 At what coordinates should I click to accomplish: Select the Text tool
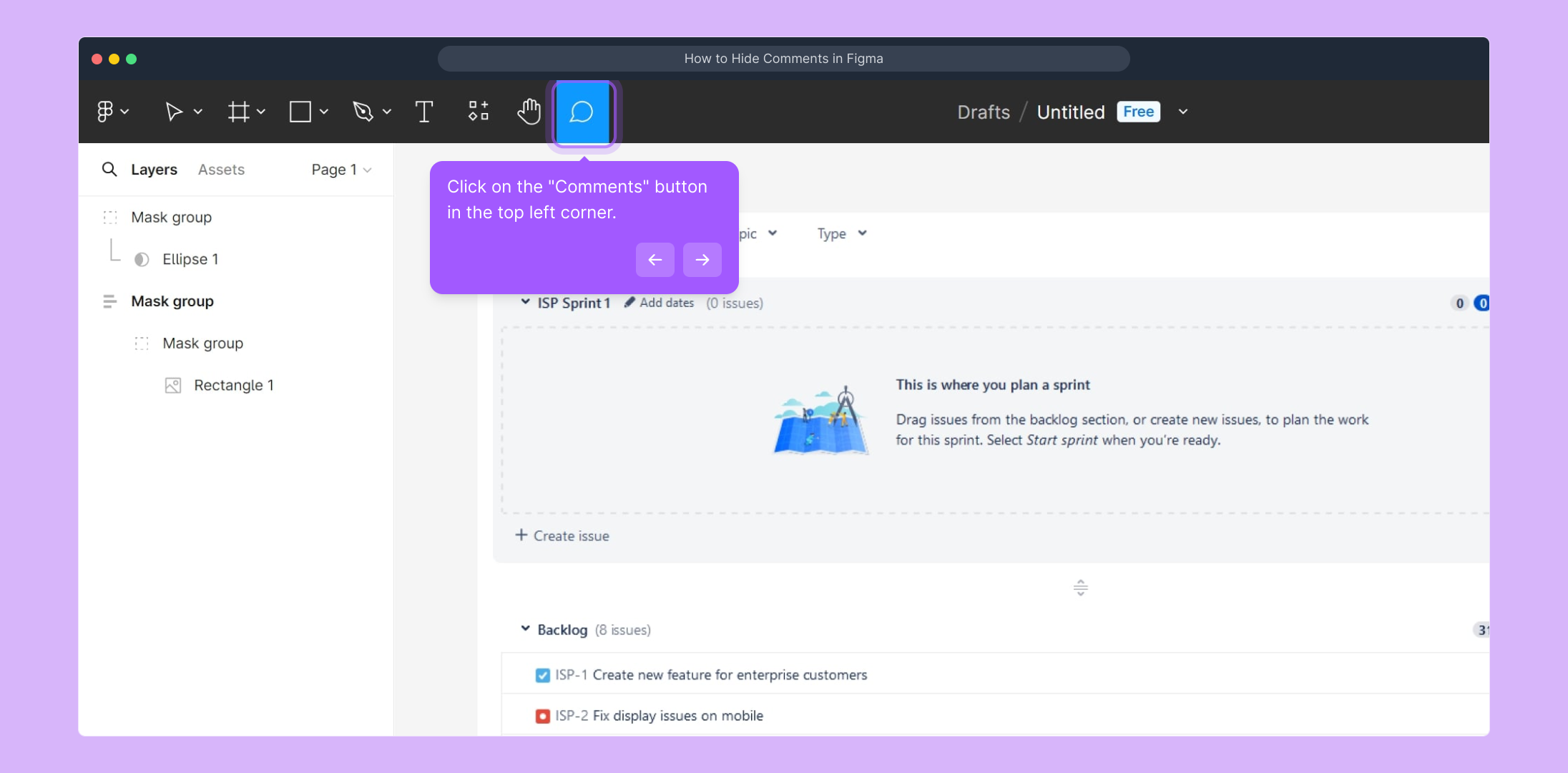[x=424, y=112]
